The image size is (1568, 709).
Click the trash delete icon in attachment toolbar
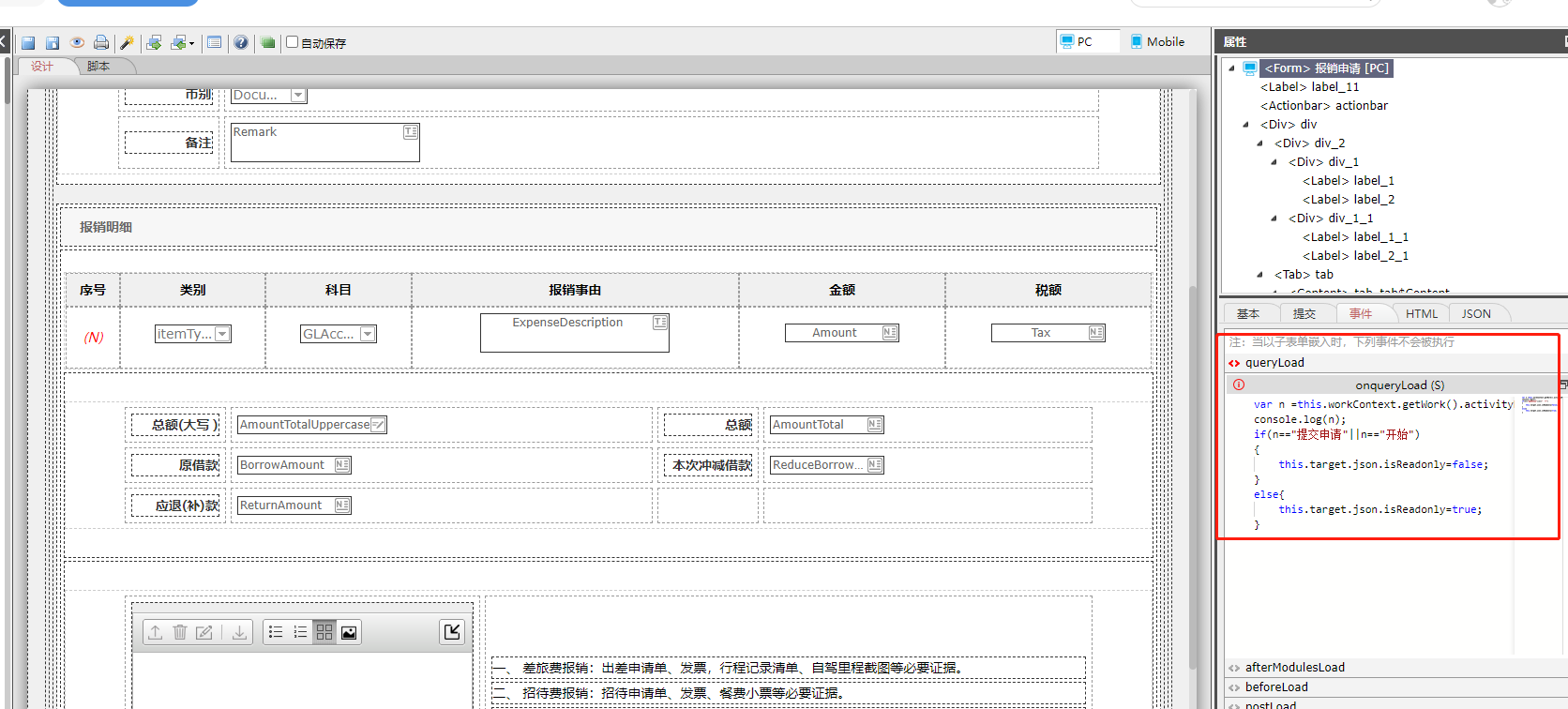click(x=180, y=632)
